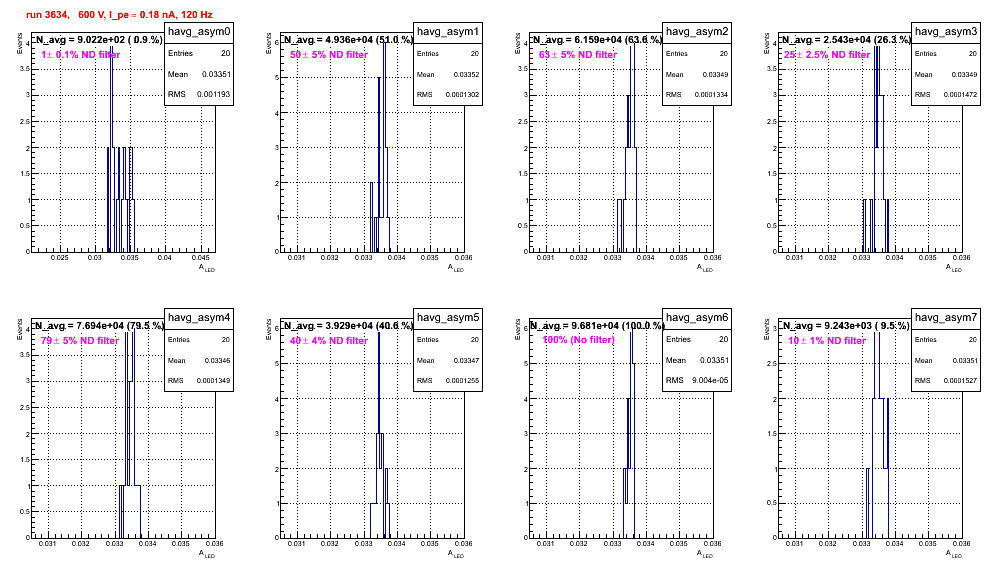This screenshot has height=572, width=996.
Task: Click Entries value 20 in havg_asym0
Action: (x=225, y=53)
